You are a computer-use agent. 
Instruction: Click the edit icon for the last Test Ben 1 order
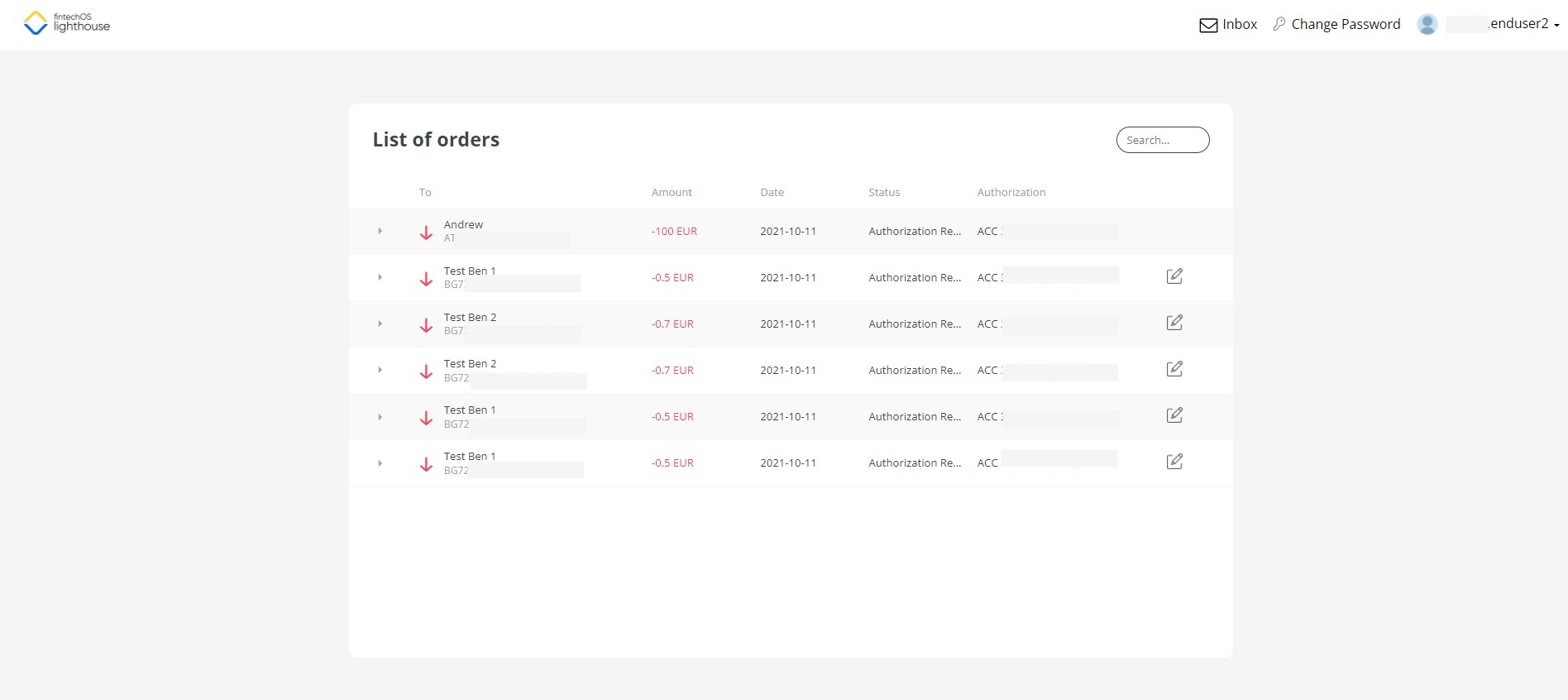(1174, 462)
